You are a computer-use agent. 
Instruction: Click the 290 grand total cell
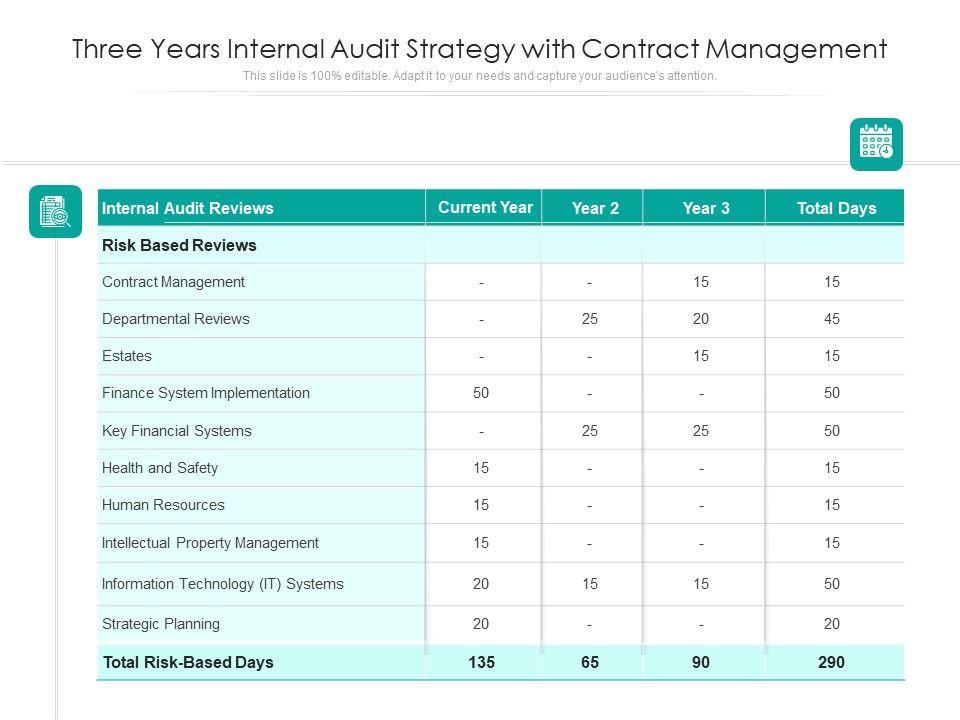[x=831, y=662]
